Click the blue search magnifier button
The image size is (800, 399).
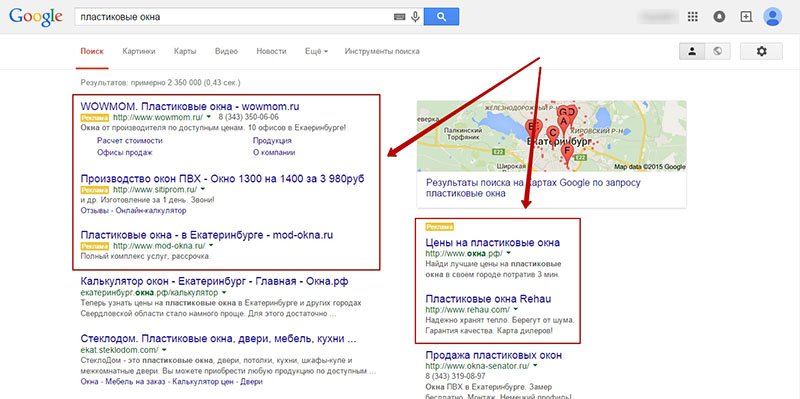point(441,17)
